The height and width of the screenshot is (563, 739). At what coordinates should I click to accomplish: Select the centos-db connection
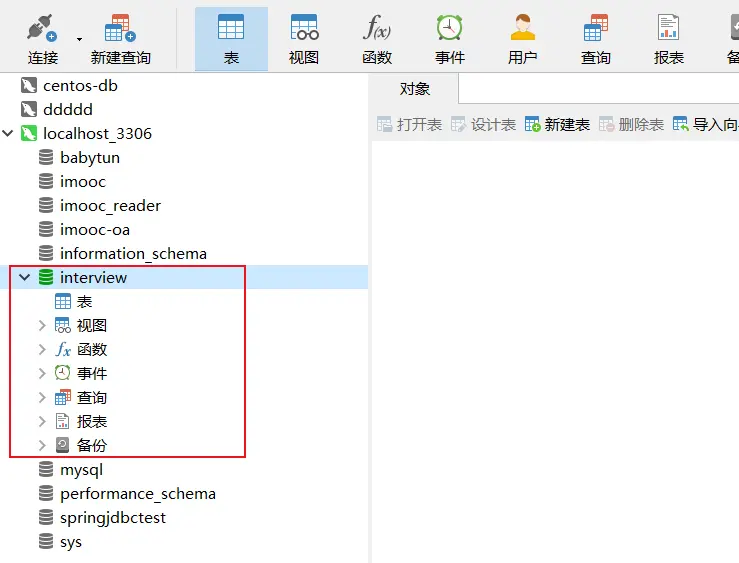point(80,86)
